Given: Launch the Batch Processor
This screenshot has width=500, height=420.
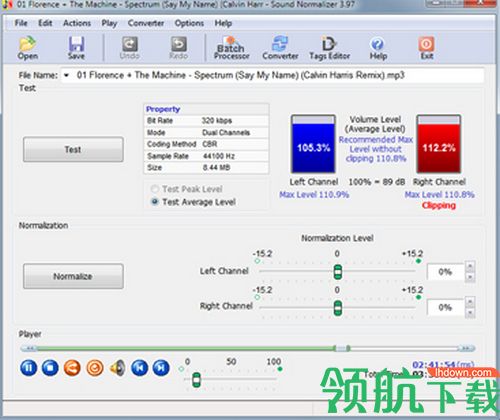Looking at the screenshot, I should pos(231,48).
